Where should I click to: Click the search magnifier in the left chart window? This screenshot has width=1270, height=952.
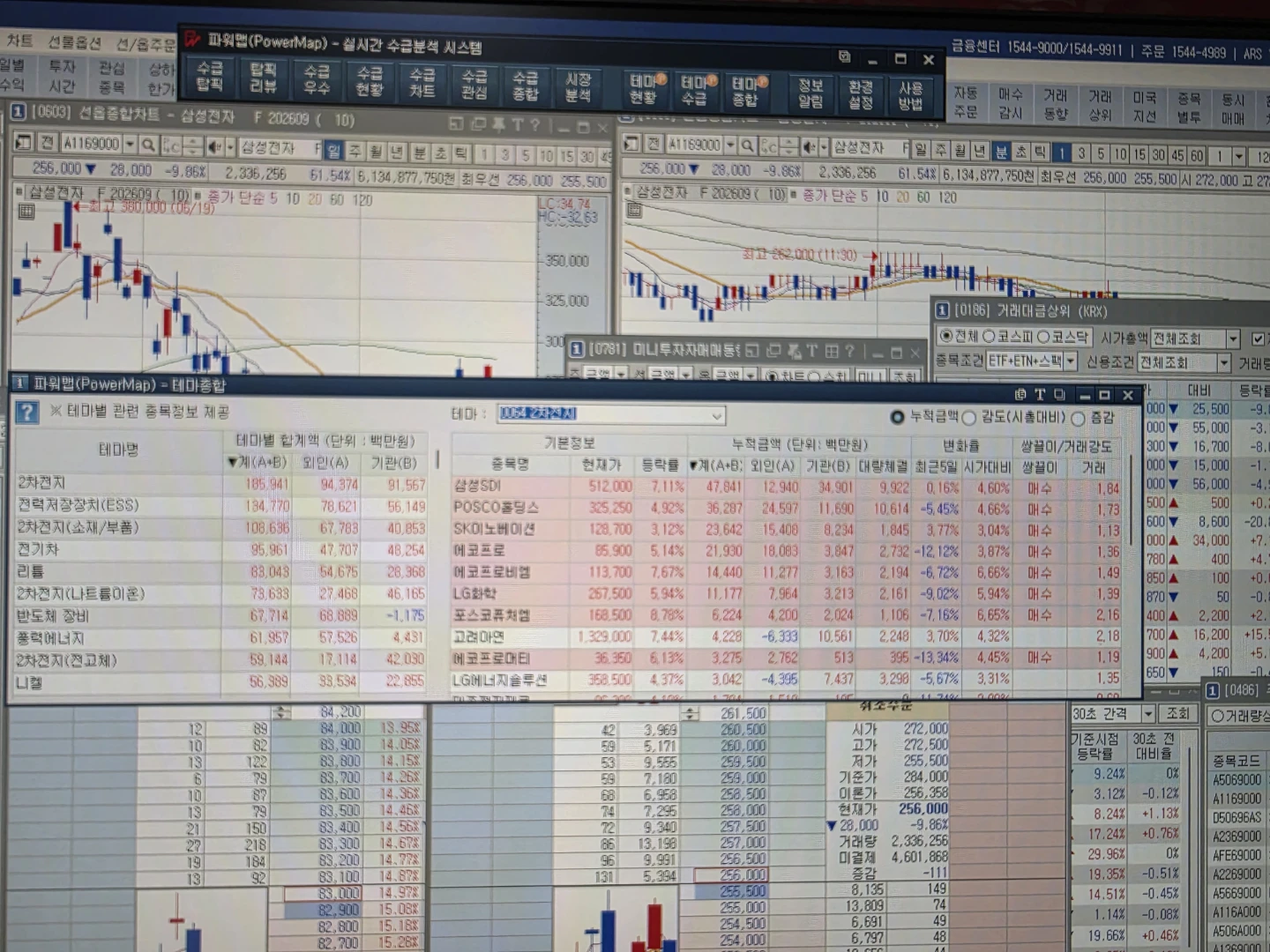click(148, 144)
